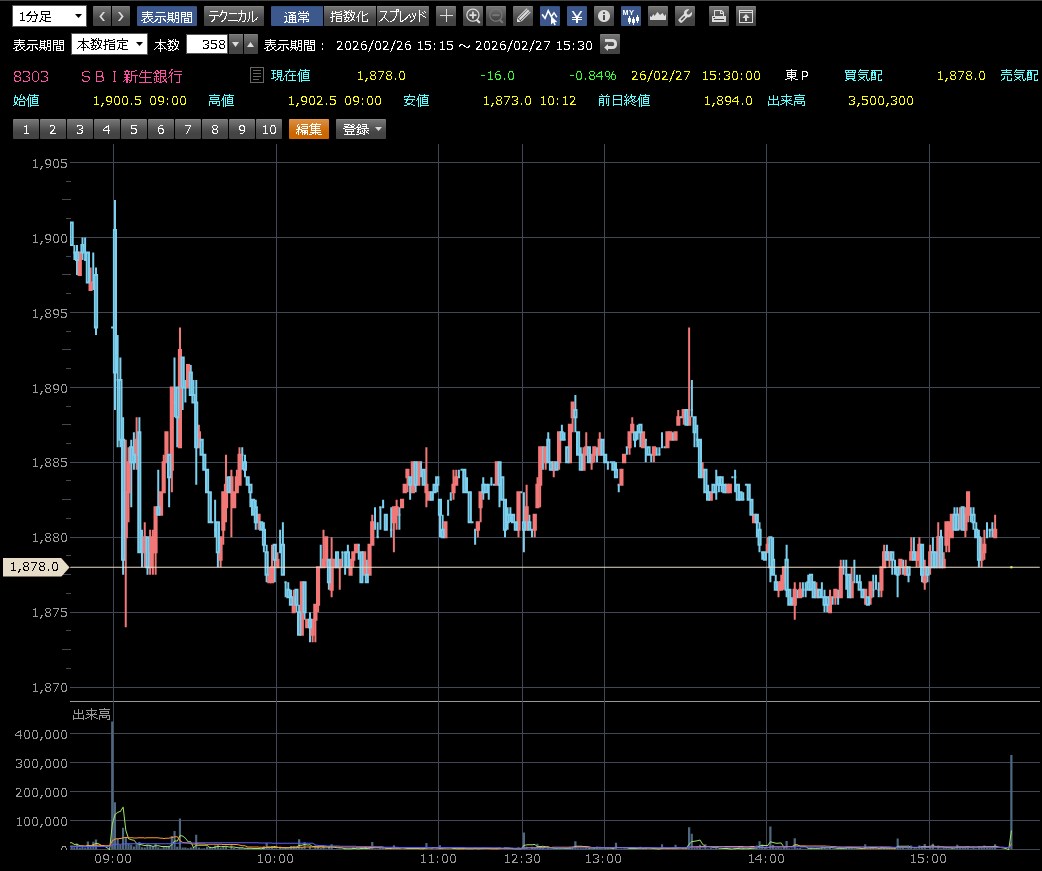1042x871 pixels.
Task: Click the reset display period arrow icon
Action: point(609,45)
